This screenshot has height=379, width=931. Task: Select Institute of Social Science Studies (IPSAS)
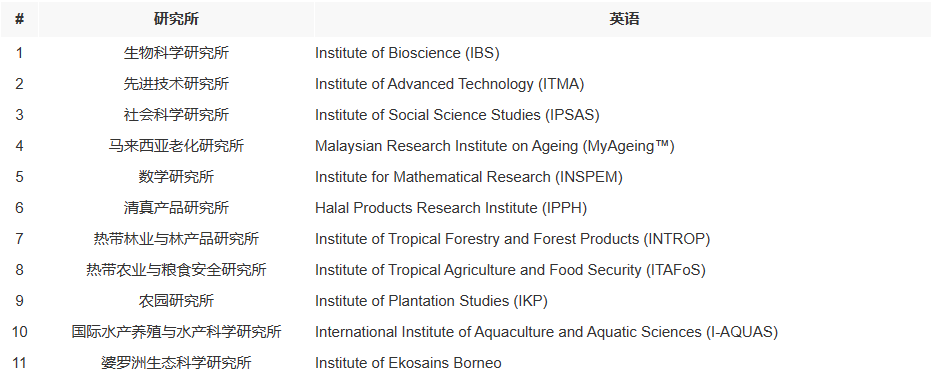[x=457, y=115]
